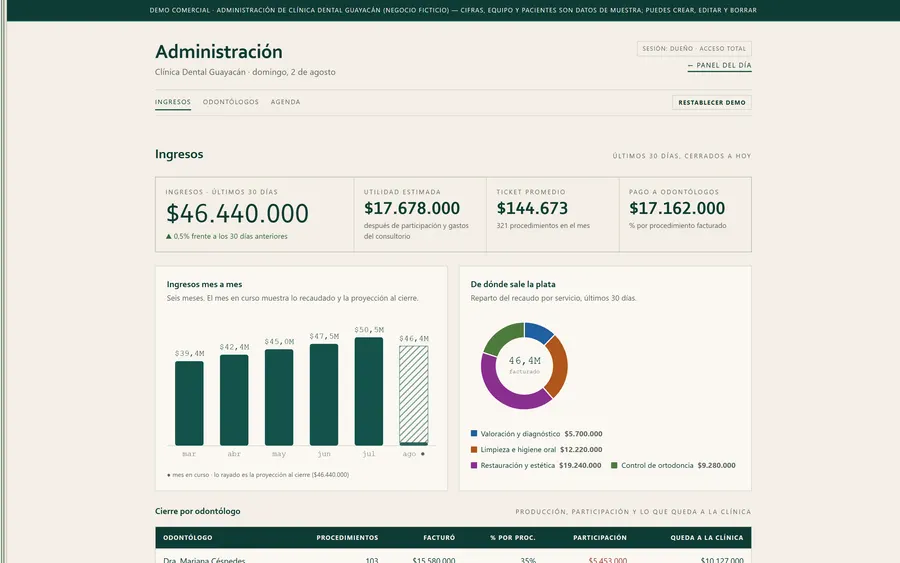Click the Restablecer Demo button
The height and width of the screenshot is (563, 900).
712,103
